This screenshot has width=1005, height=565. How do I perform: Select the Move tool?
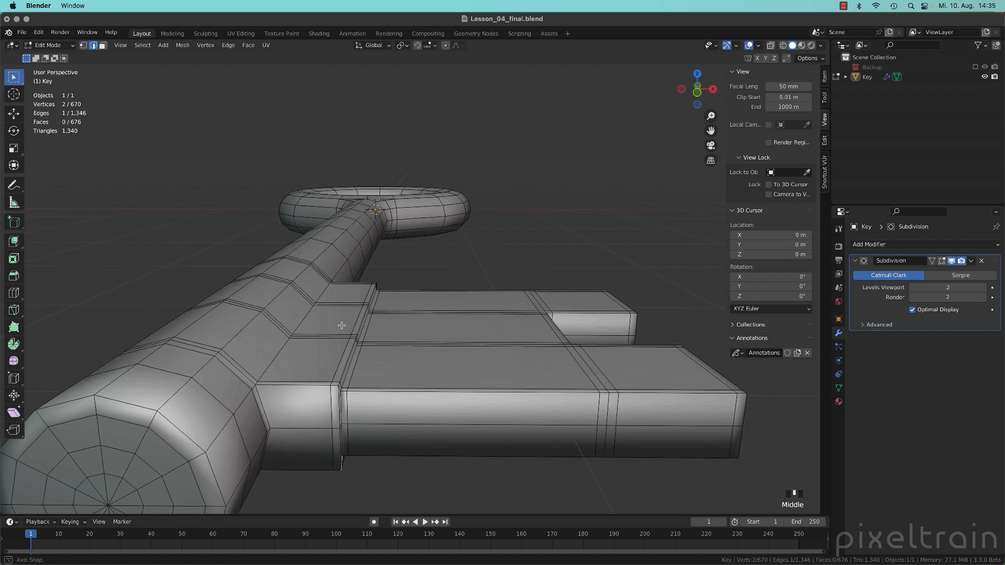(x=13, y=113)
